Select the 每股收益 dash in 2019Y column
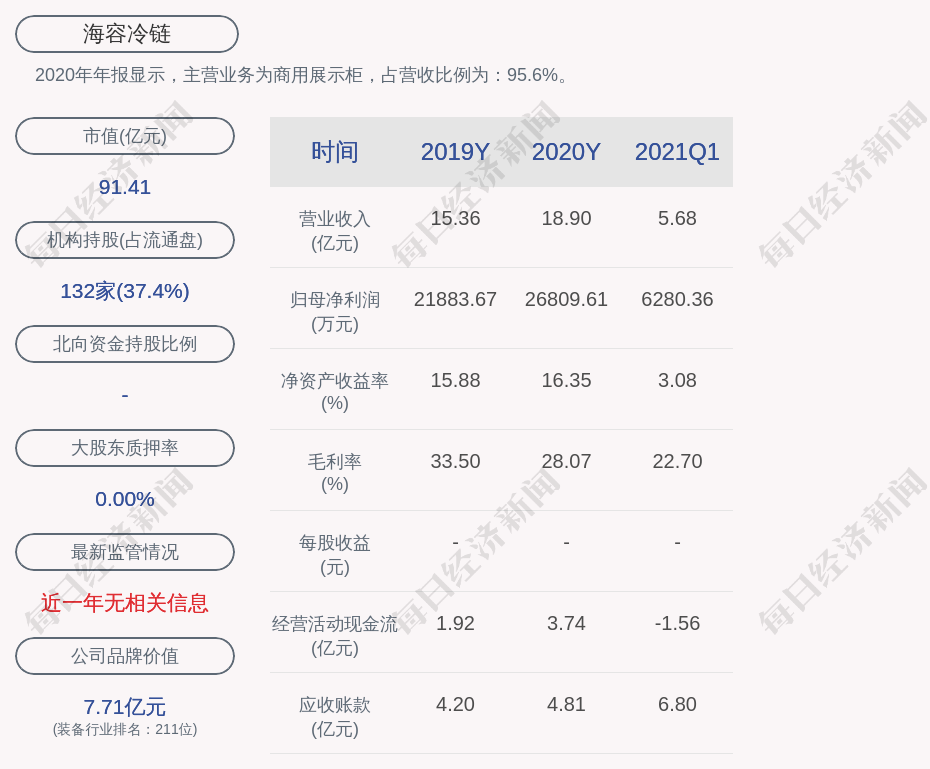This screenshot has height=769, width=930. coord(456,542)
